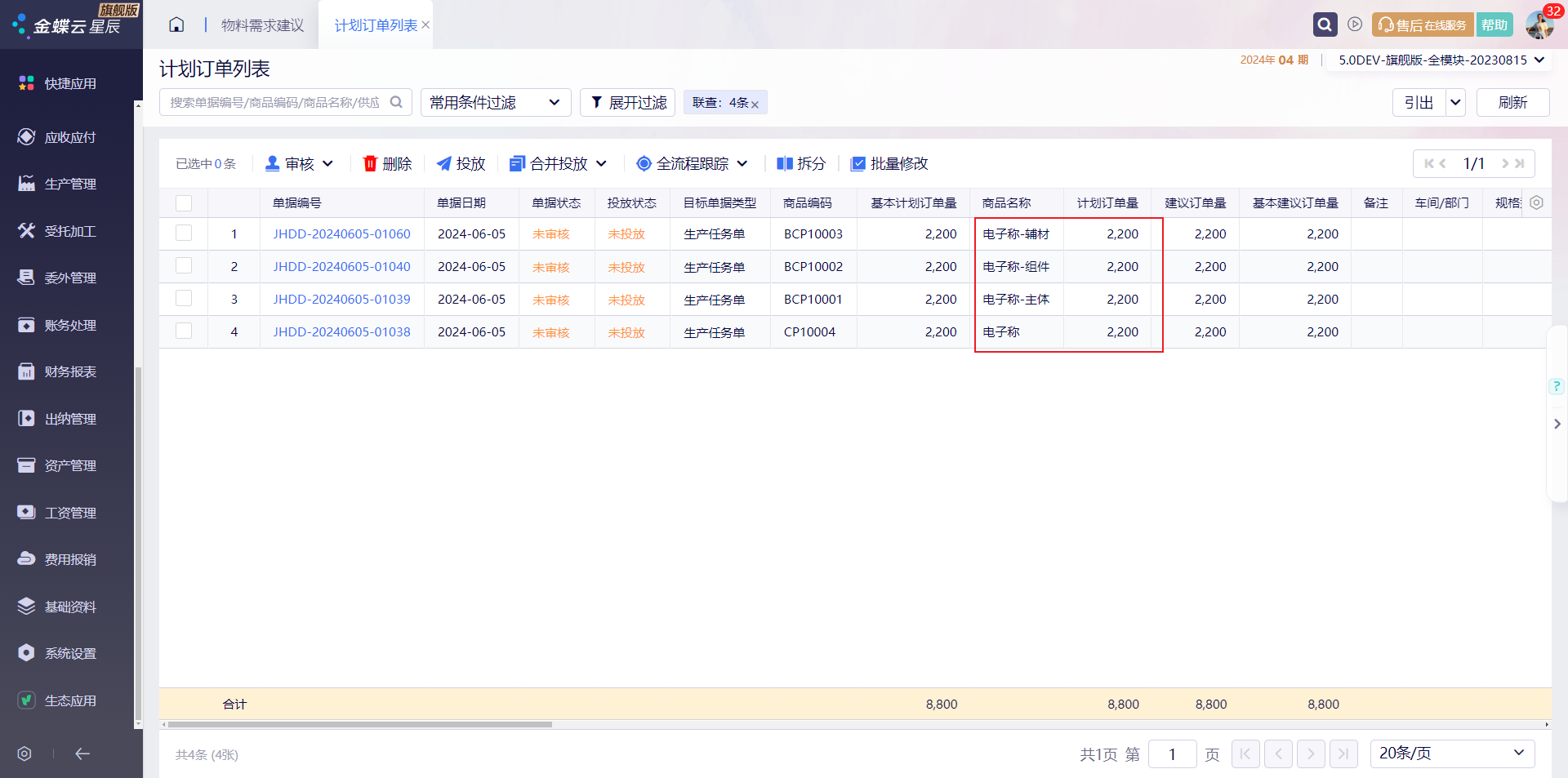
Task: Click the 展开过滤 button
Action: click(627, 102)
